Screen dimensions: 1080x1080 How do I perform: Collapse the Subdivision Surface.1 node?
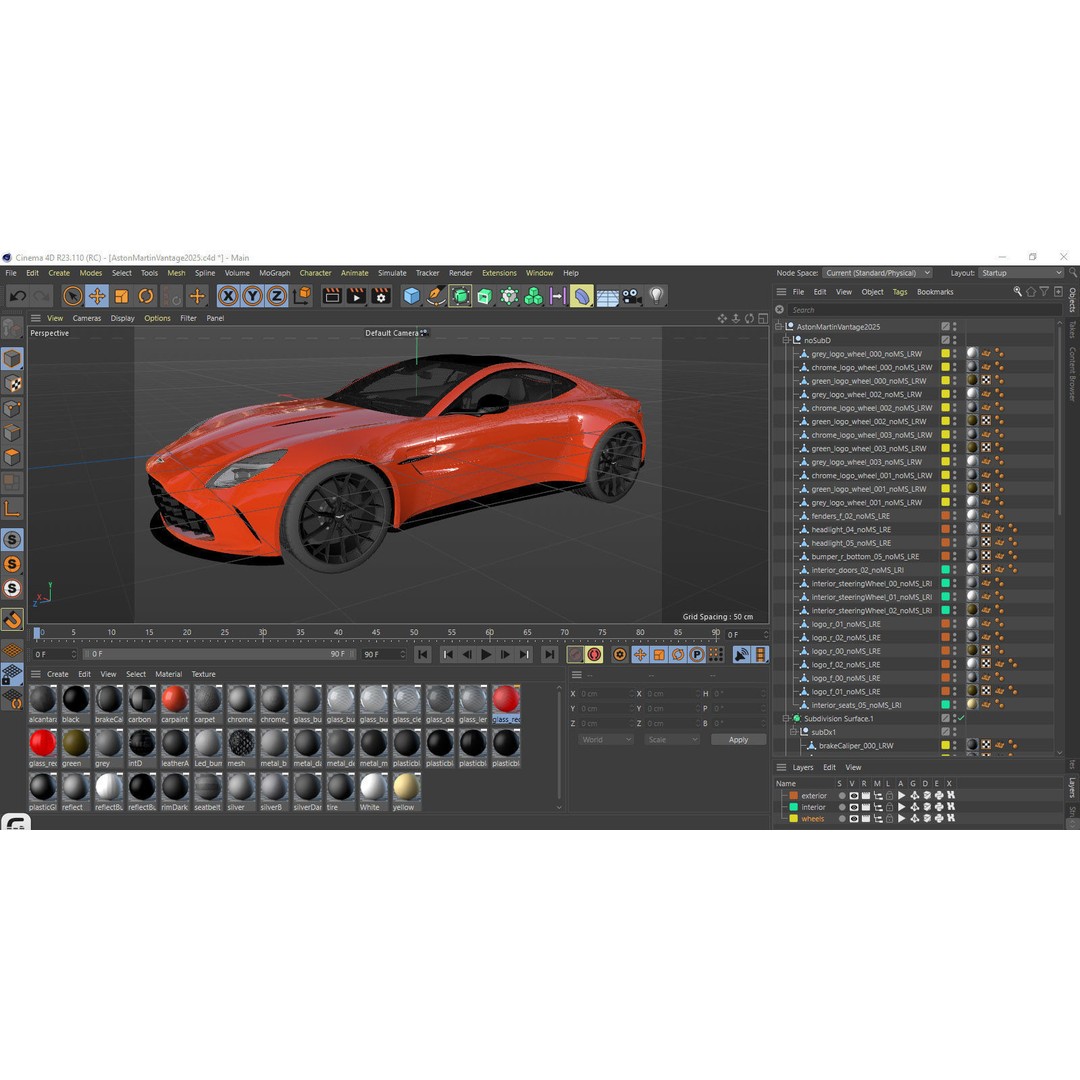[786, 718]
